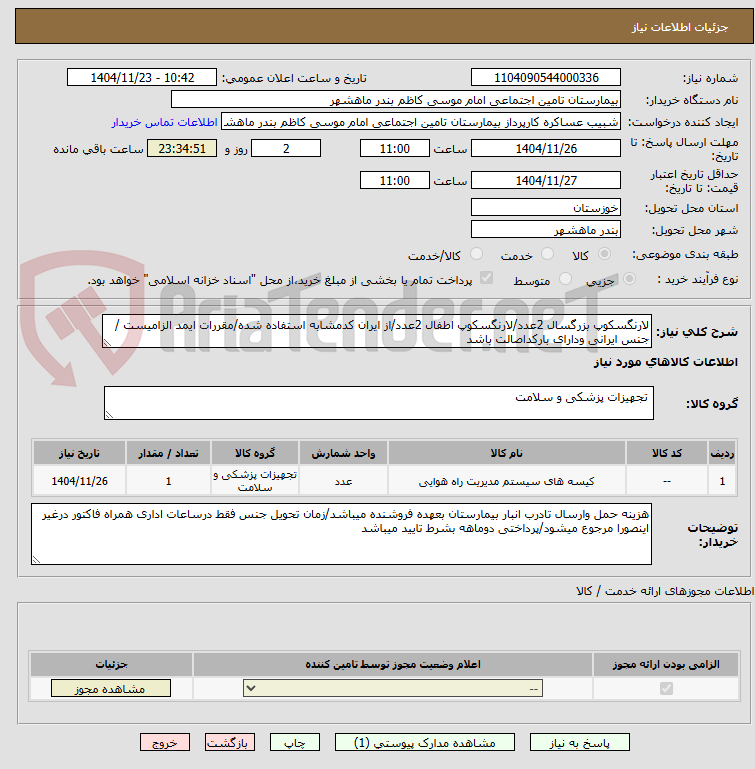Click the تعداد / مقدار column header
The width and height of the screenshot is (755, 769).
[x=168, y=453]
